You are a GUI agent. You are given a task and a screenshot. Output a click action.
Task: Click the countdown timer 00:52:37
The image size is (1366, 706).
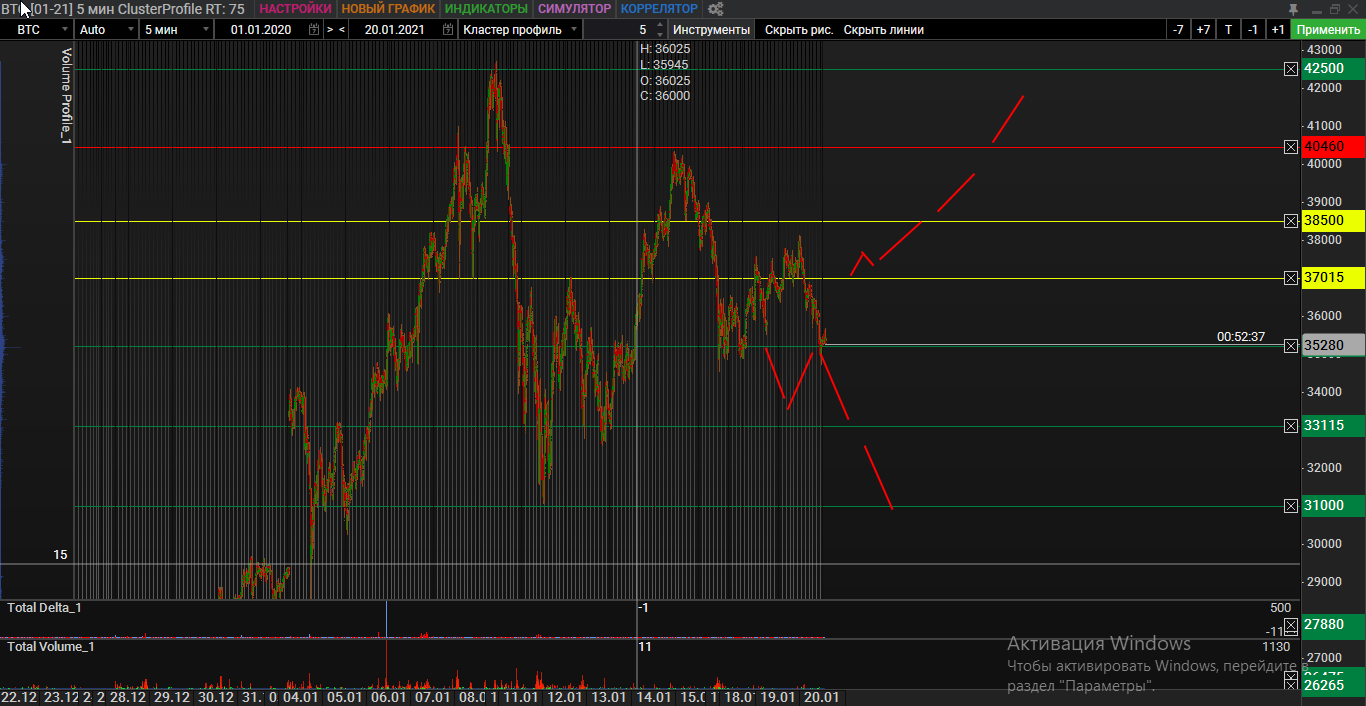coord(1241,337)
